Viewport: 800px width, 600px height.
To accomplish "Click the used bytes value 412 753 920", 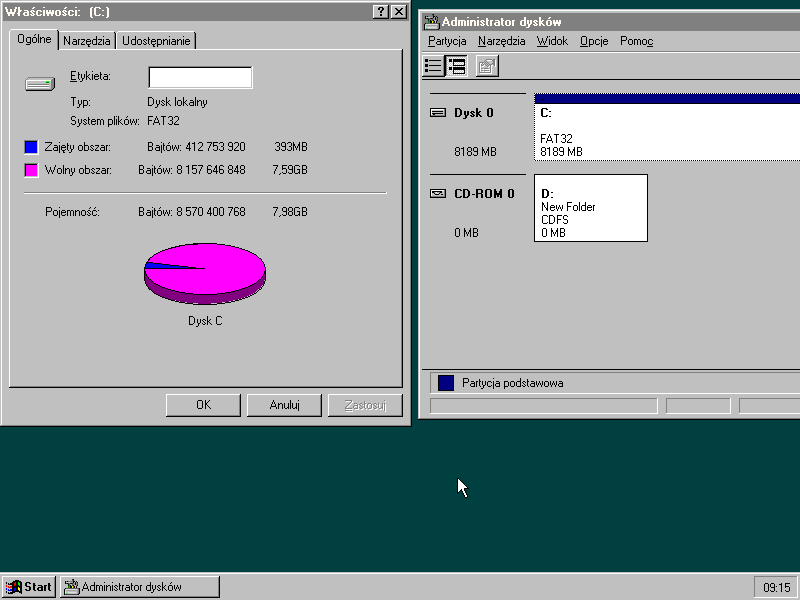I will [x=215, y=147].
